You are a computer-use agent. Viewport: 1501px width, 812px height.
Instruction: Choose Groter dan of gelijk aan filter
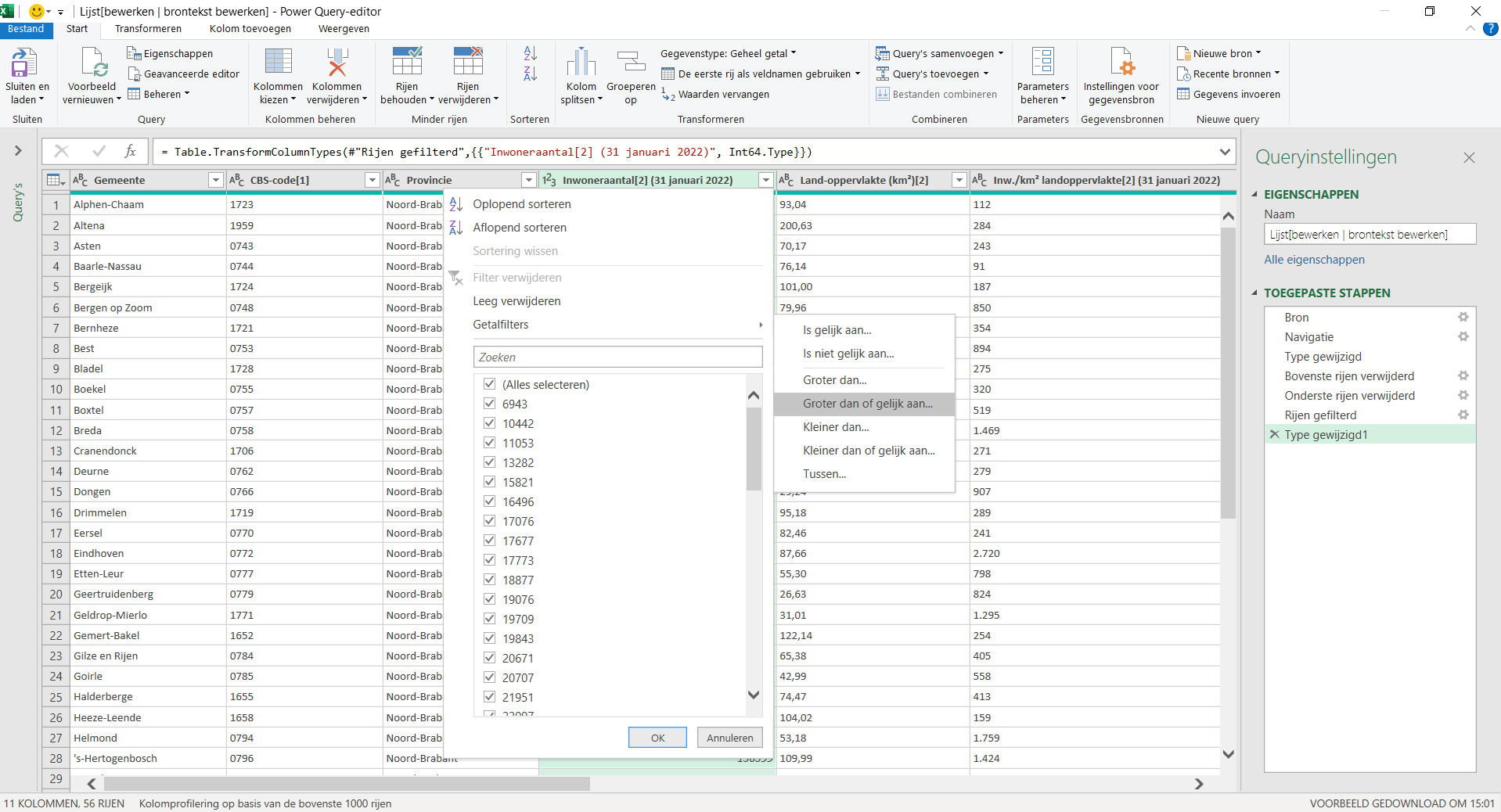click(867, 404)
